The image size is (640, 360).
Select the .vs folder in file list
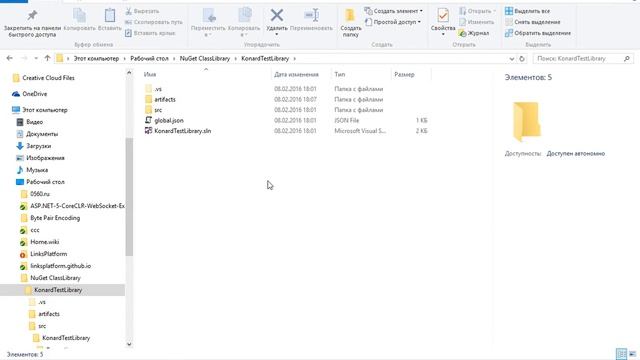pos(158,89)
